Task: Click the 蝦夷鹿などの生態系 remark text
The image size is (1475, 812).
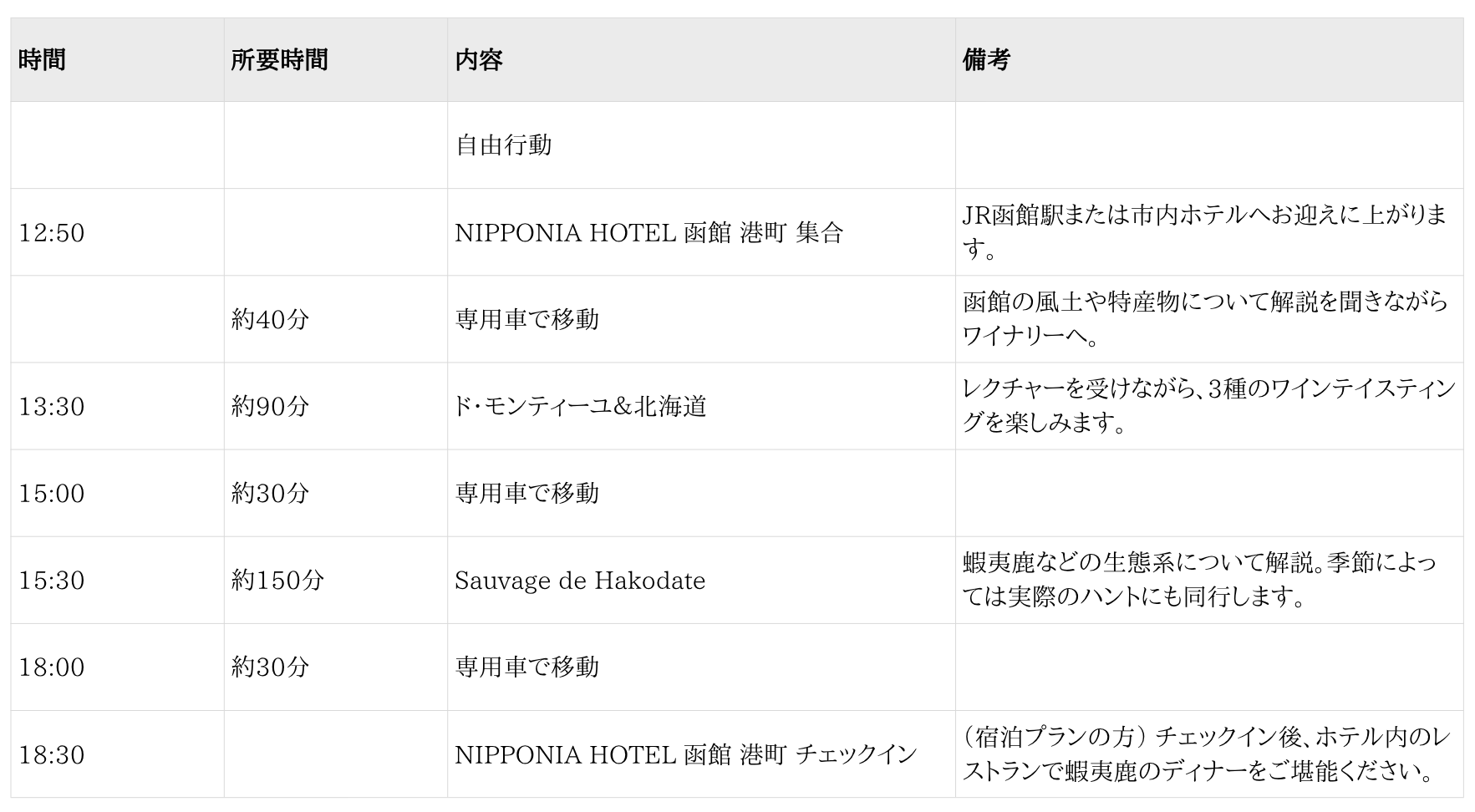Action: [1198, 581]
